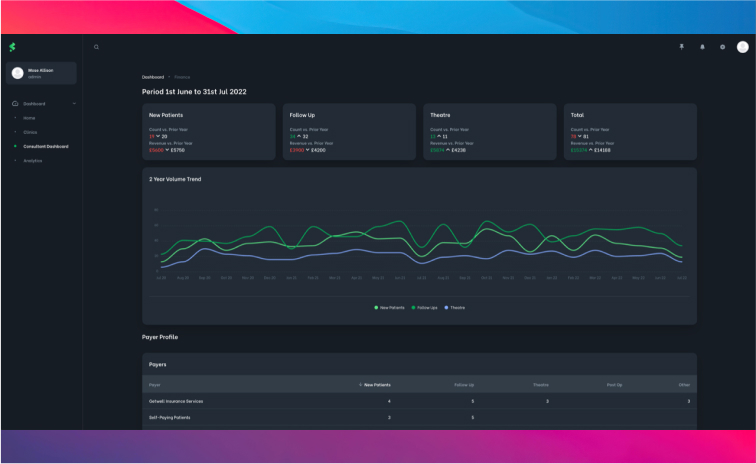Screen dimensions: 756x464
Task: Open the top-right user avatar
Action: 742,47
